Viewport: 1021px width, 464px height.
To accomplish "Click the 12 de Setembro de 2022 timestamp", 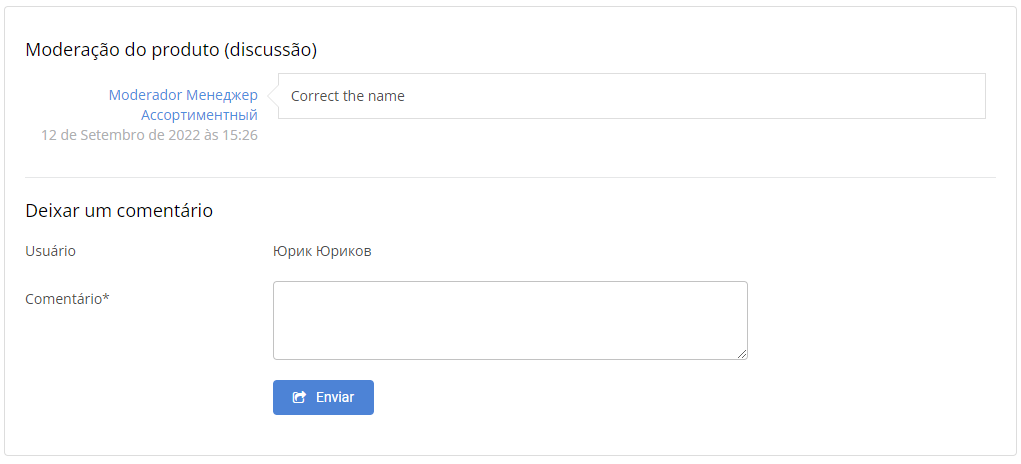I will point(149,135).
